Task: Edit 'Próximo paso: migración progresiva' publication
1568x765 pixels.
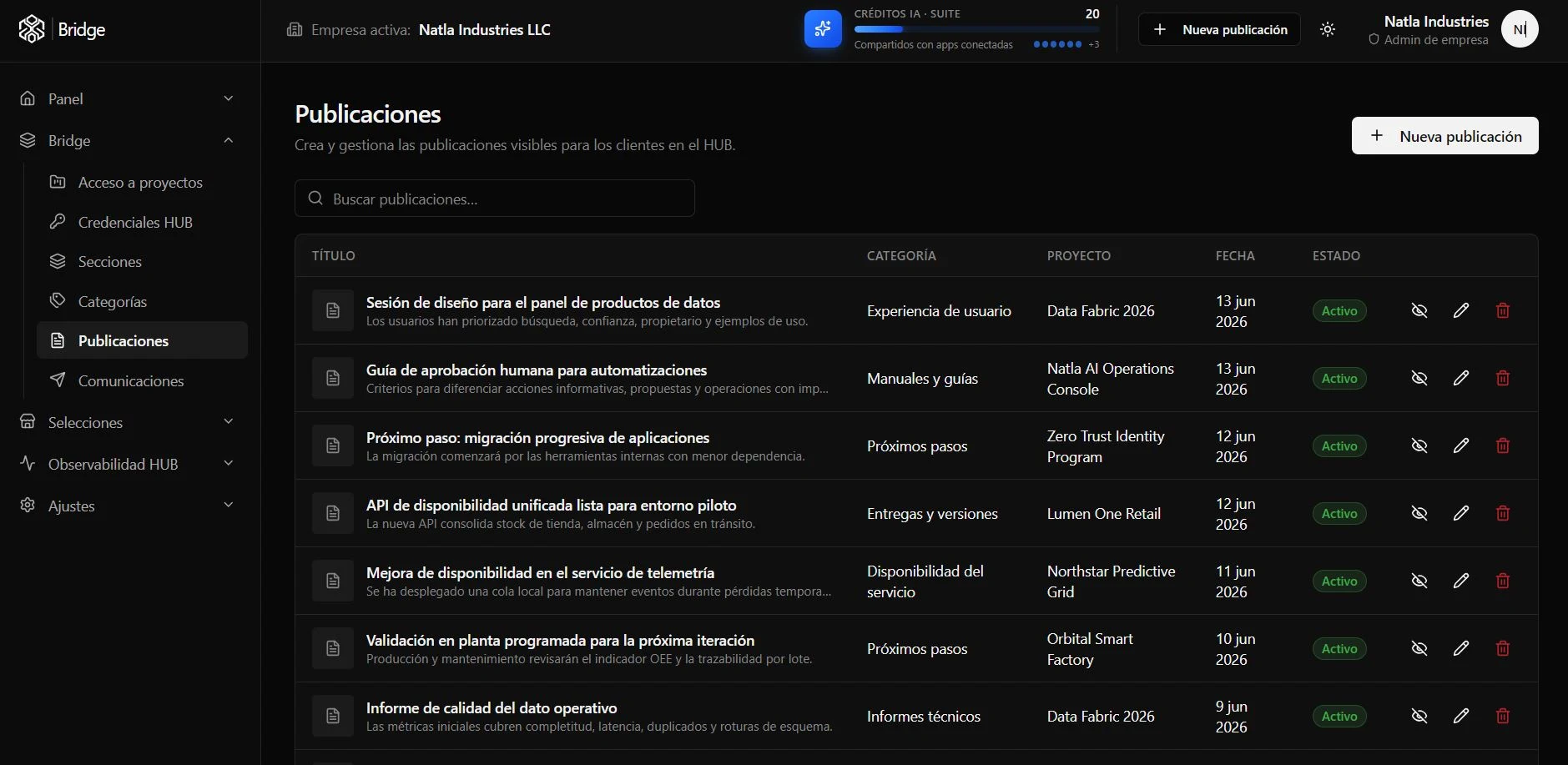Action: (1461, 445)
